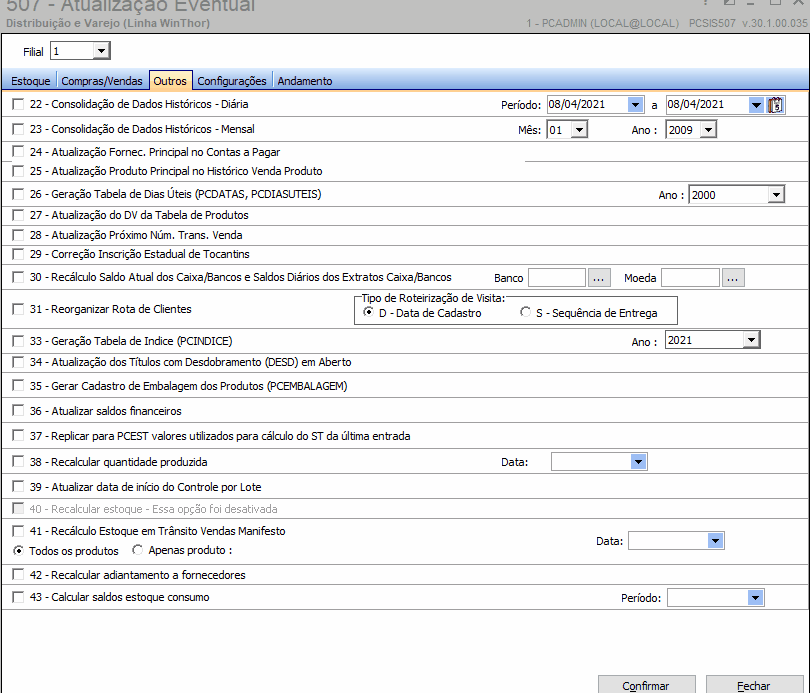Open Data dropdown for option 41
This screenshot has height=693, width=810.
(715, 541)
